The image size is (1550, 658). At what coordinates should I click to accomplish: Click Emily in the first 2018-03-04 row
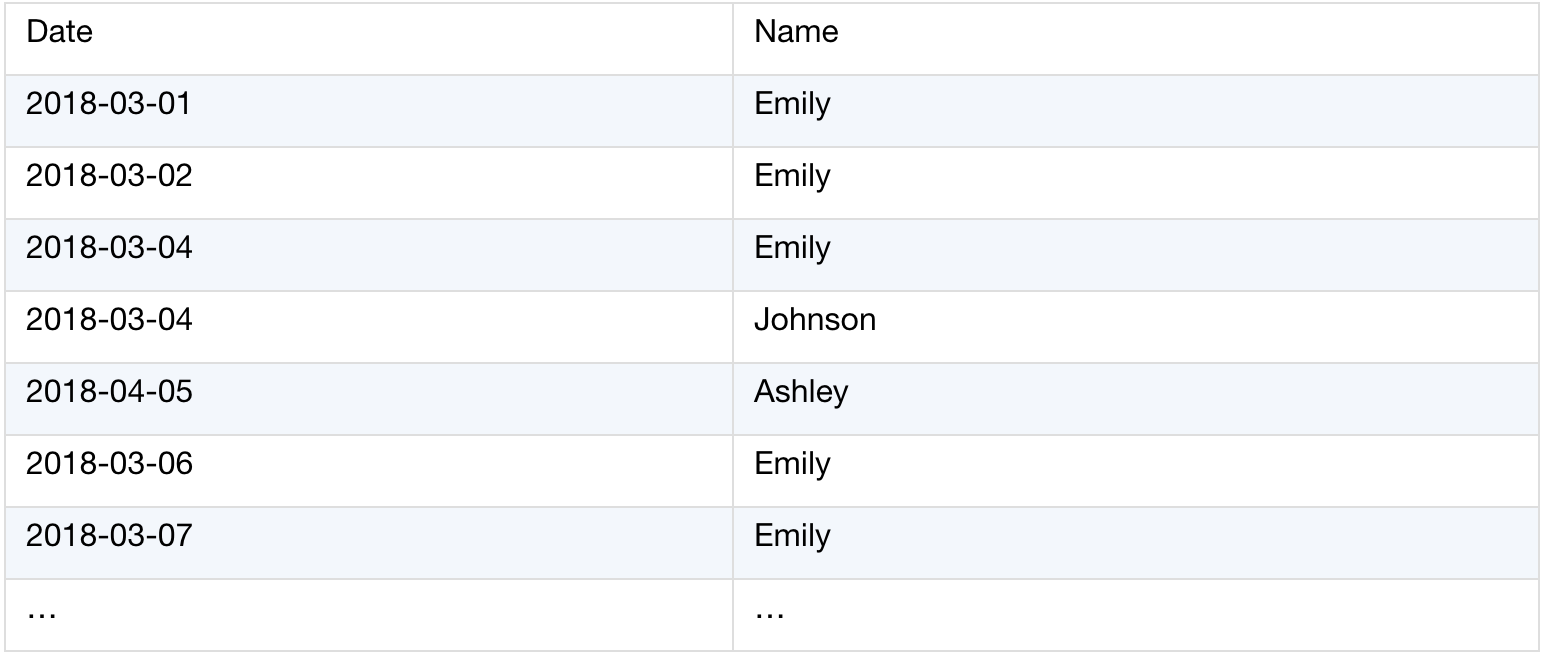(x=1136, y=254)
